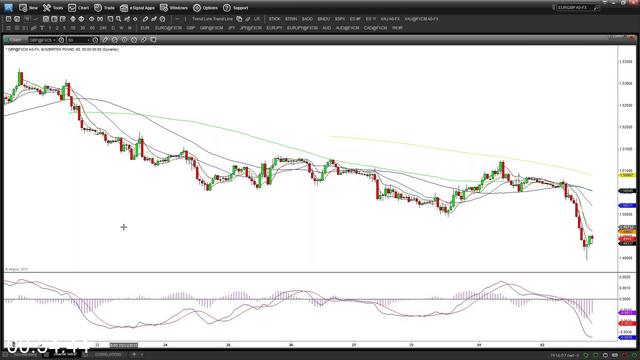Open the Tools menu

[x=53, y=8]
